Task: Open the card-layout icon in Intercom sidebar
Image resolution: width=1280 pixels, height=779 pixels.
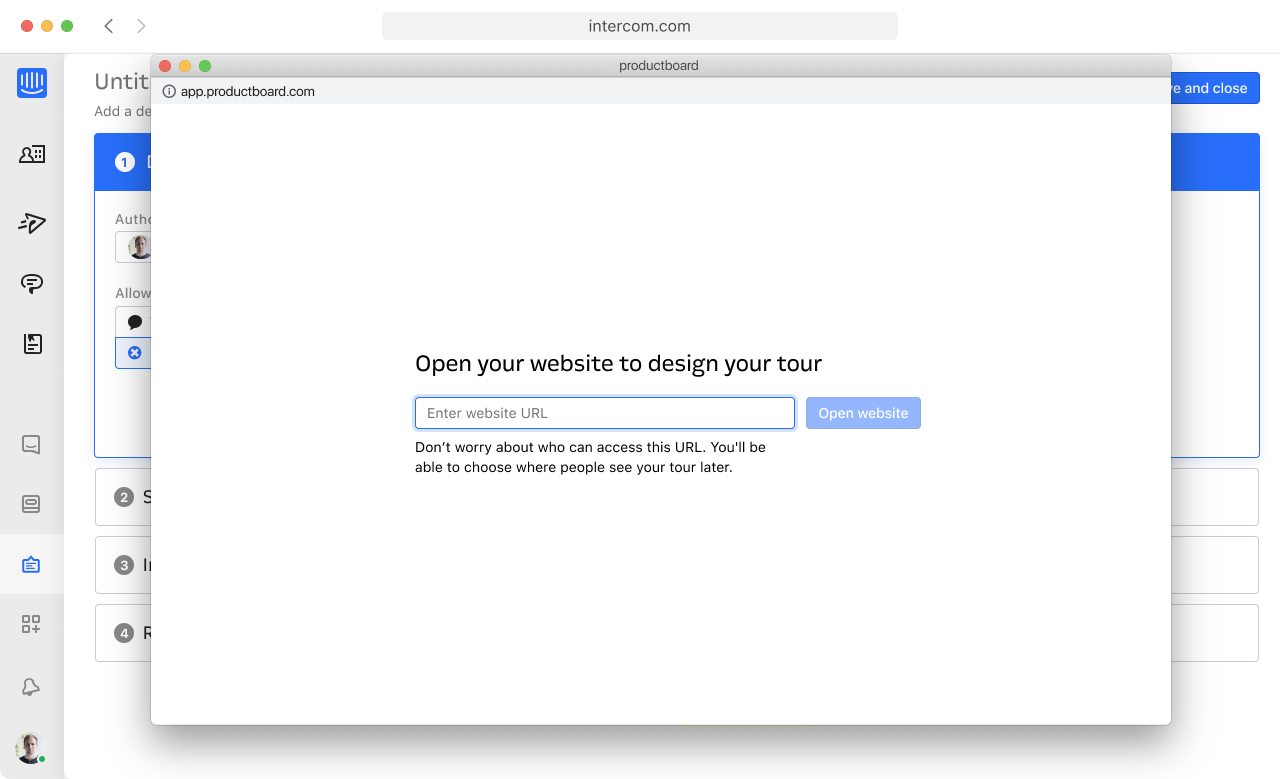Action: (31, 504)
